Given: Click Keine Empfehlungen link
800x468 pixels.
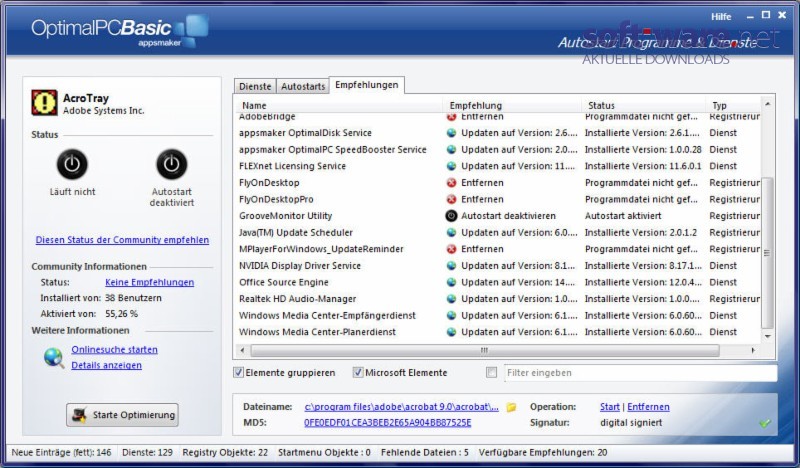Looking at the screenshot, I should tap(149, 282).
